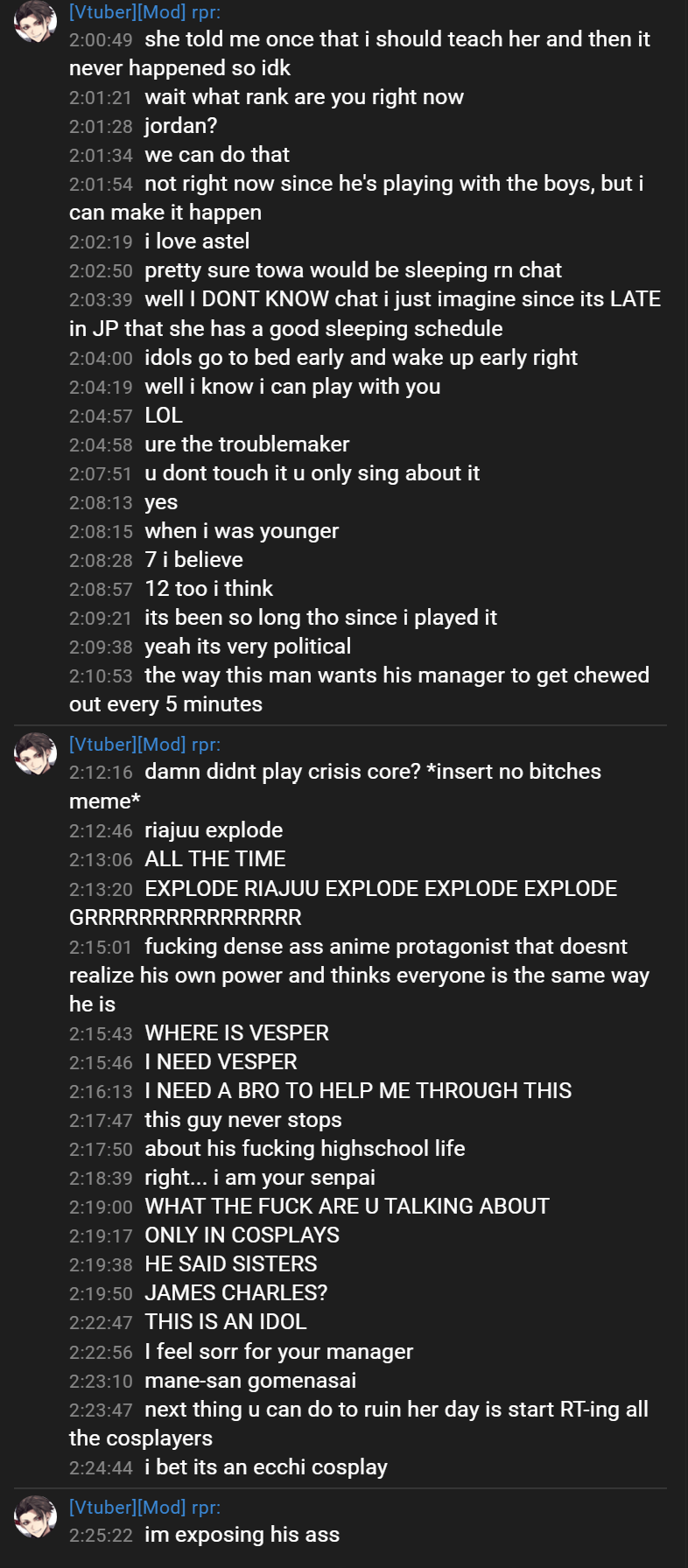Jump to the 2:12:16 timestamp
688x1568 pixels.
(101, 773)
